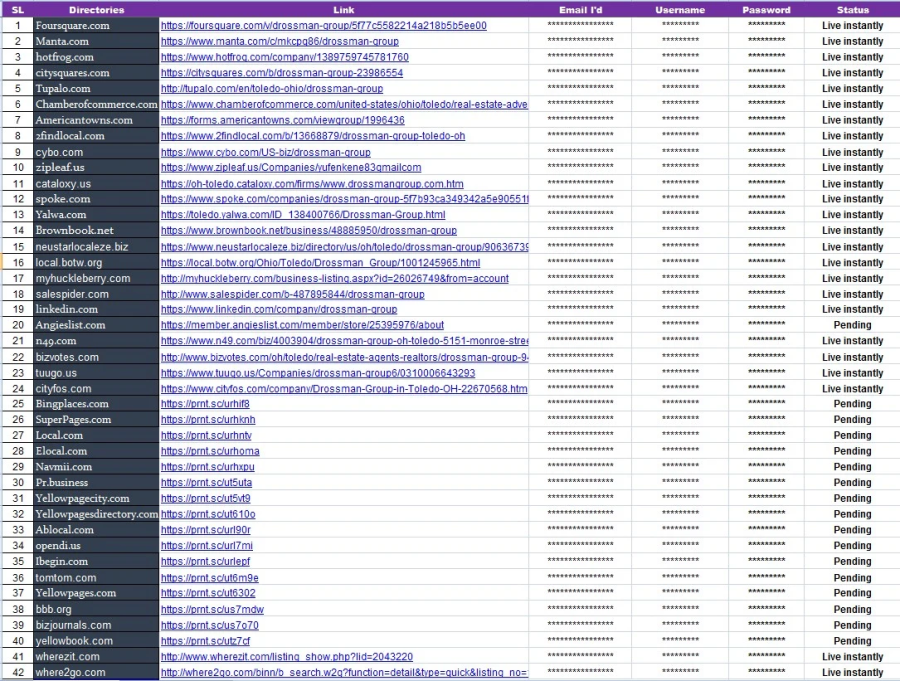
Task: Select the SuperPages.com directory cell
Action: click(96, 420)
